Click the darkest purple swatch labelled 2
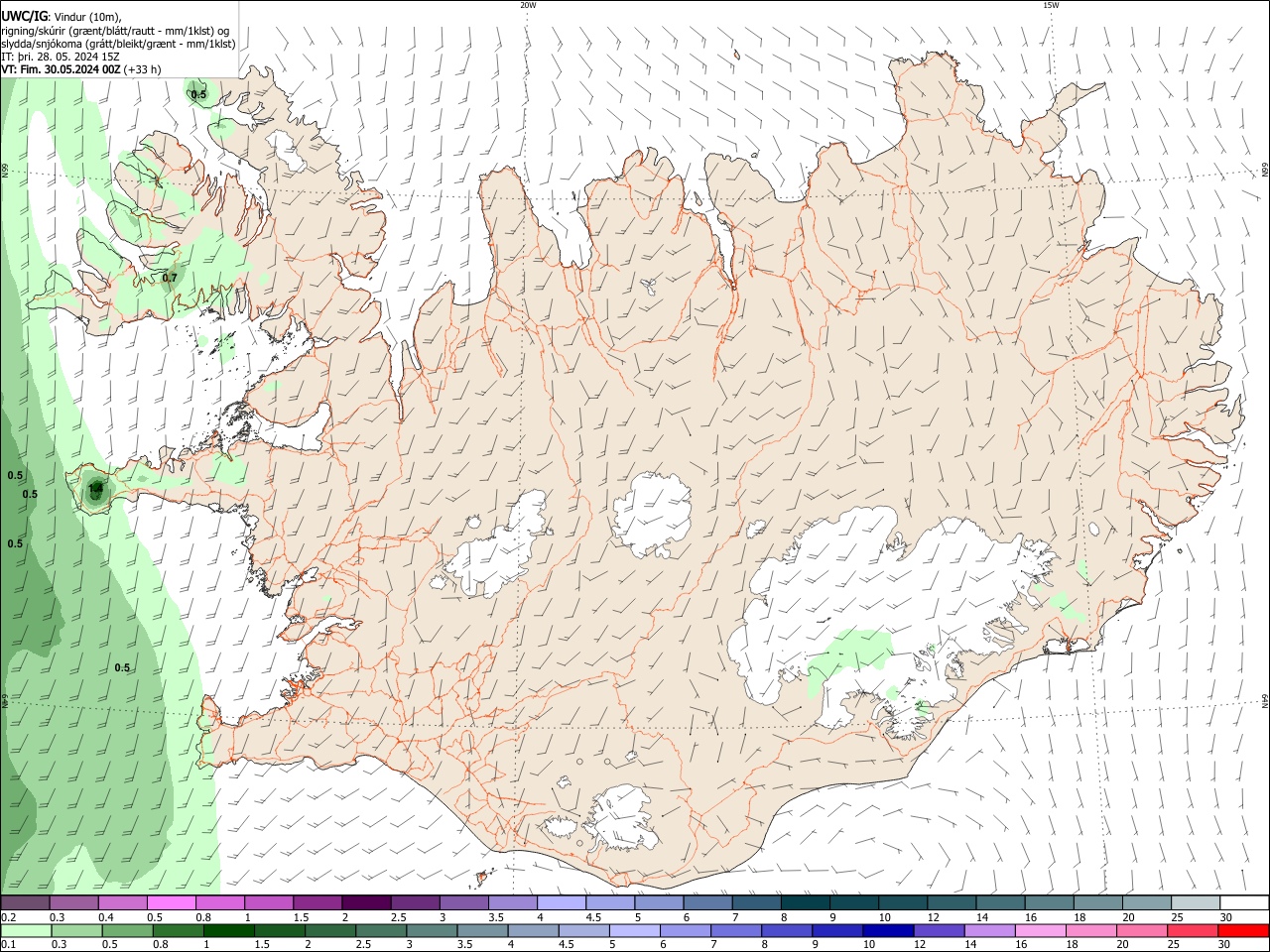Image resolution: width=1270 pixels, height=952 pixels. click(365, 902)
